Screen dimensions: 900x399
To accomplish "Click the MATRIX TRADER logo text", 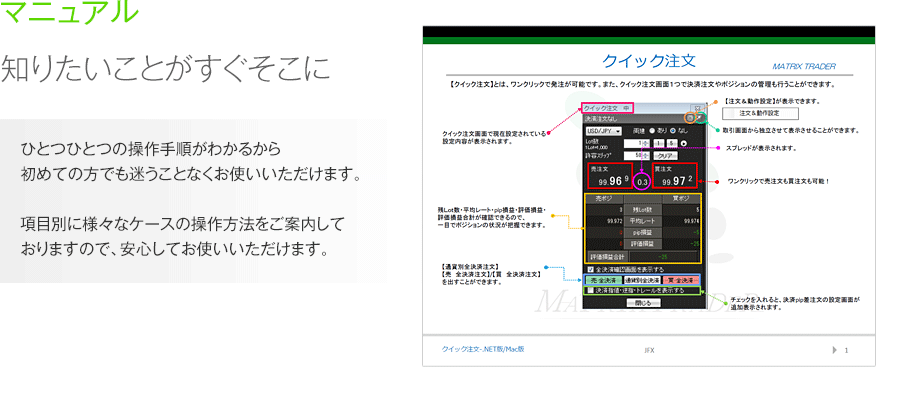I will pyautogui.click(x=804, y=67).
